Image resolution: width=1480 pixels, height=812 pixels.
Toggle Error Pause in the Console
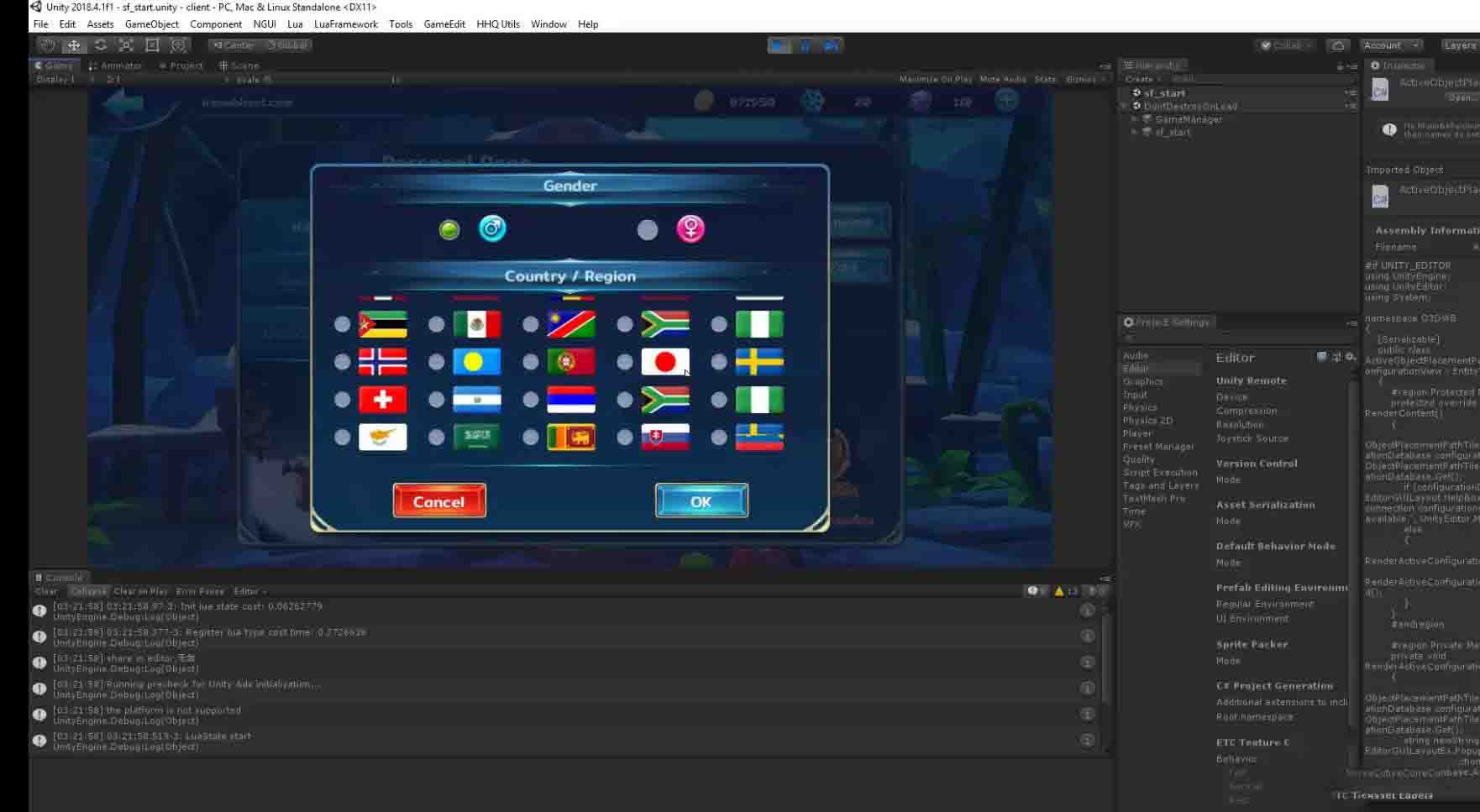click(x=200, y=591)
